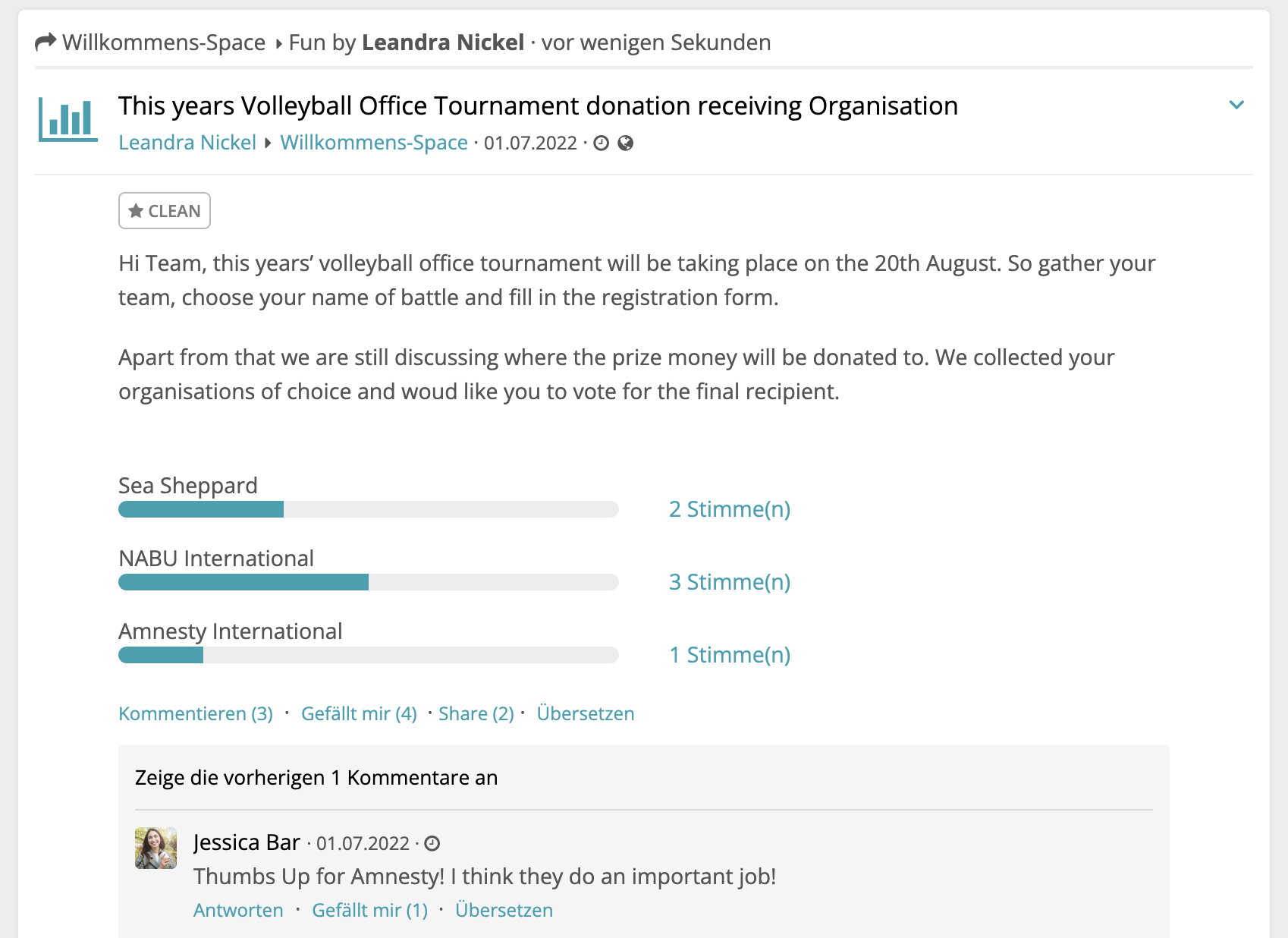1288x938 pixels.
Task: Click the clock icon on Jessica's comment
Action: [x=432, y=844]
